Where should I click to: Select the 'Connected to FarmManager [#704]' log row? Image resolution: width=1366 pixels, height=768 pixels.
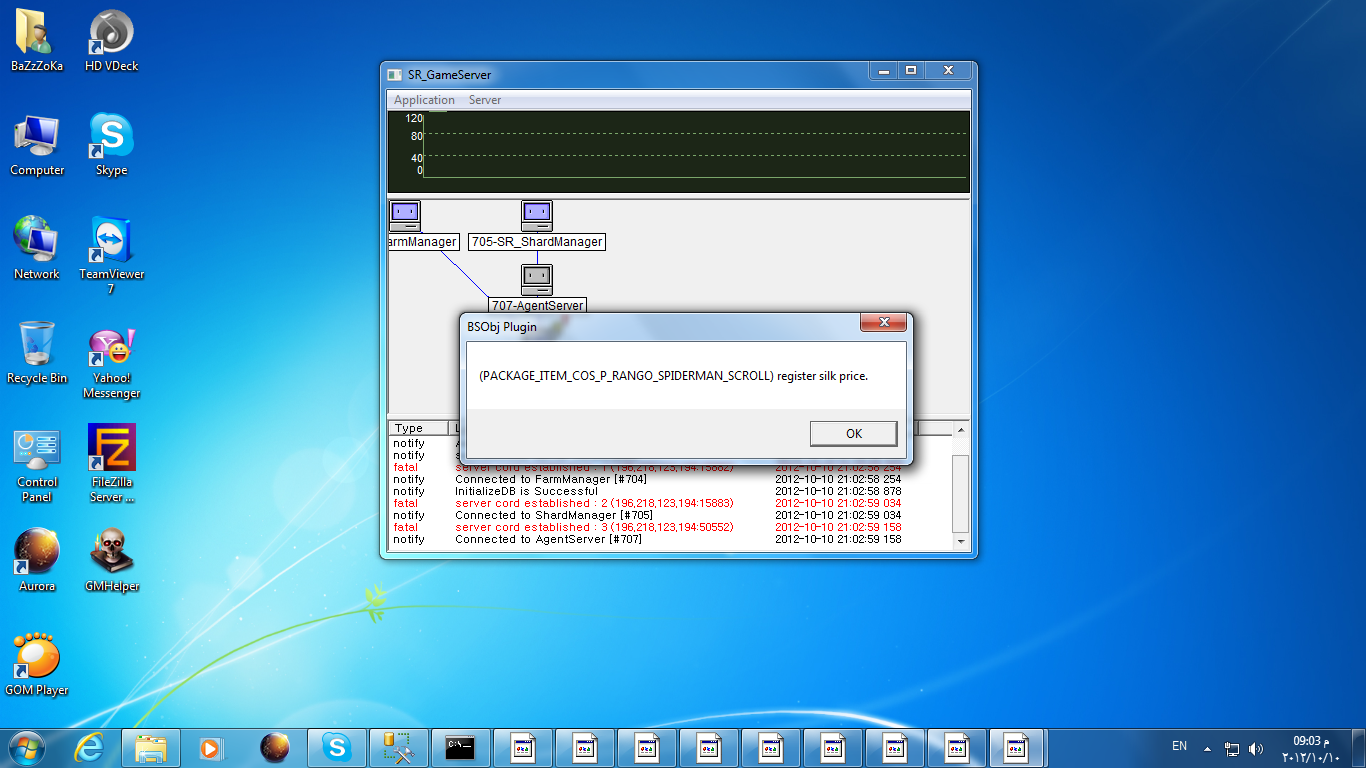(670, 479)
